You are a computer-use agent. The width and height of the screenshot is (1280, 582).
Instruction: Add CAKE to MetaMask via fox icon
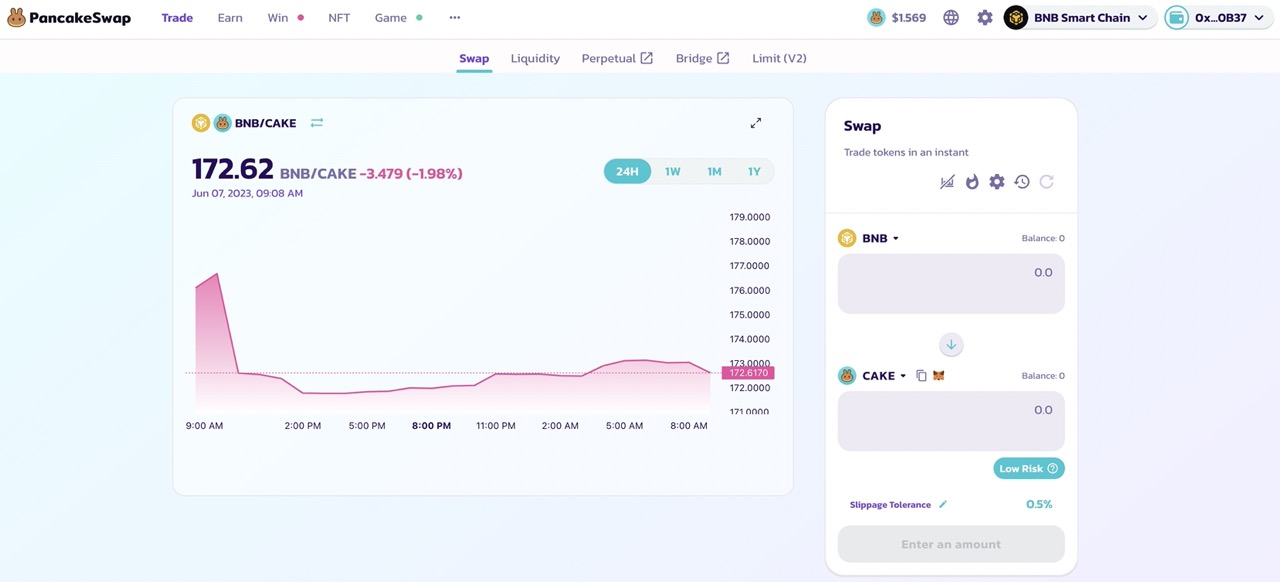[938, 375]
